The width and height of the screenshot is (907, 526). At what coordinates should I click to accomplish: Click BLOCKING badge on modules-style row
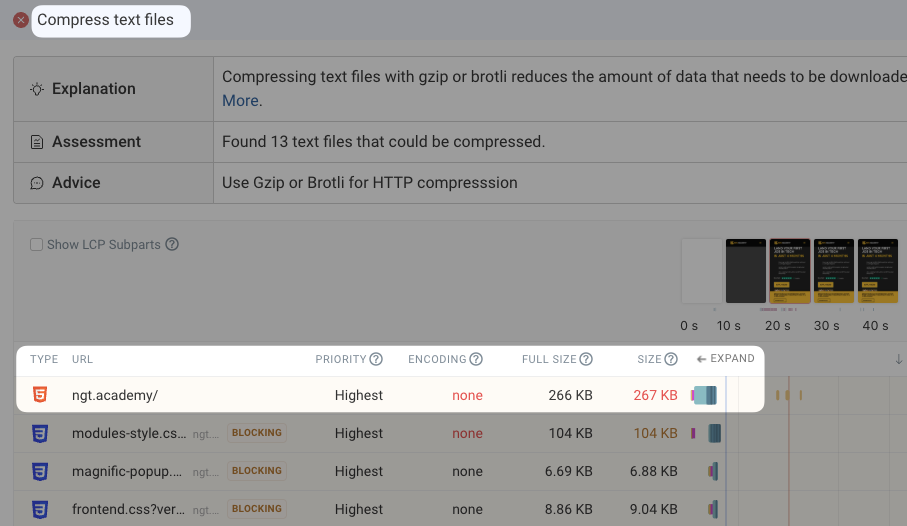pyautogui.click(x=257, y=433)
